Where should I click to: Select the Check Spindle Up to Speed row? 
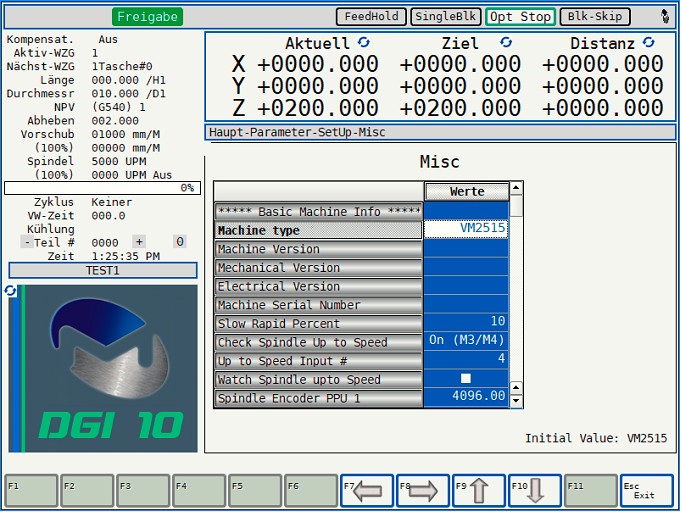pyautogui.click(x=318, y=342)
